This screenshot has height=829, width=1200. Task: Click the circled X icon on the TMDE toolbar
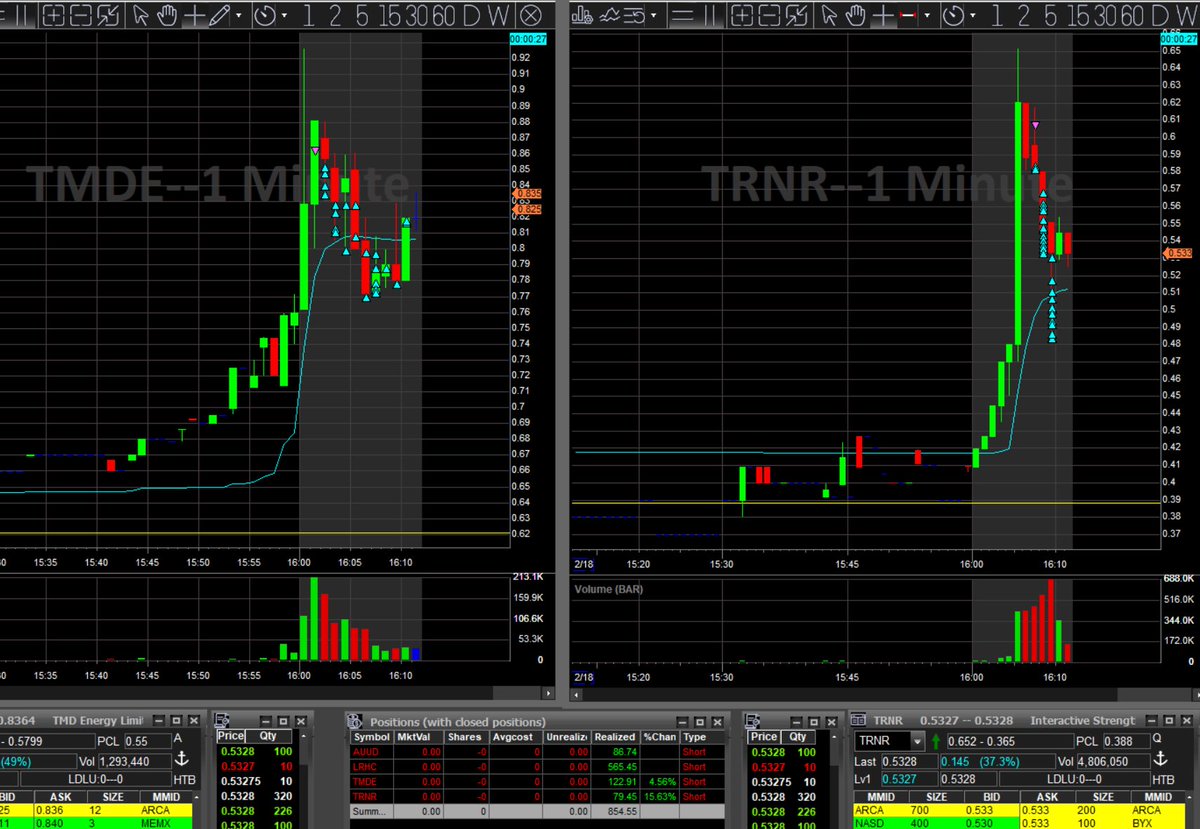coord(530,16)
